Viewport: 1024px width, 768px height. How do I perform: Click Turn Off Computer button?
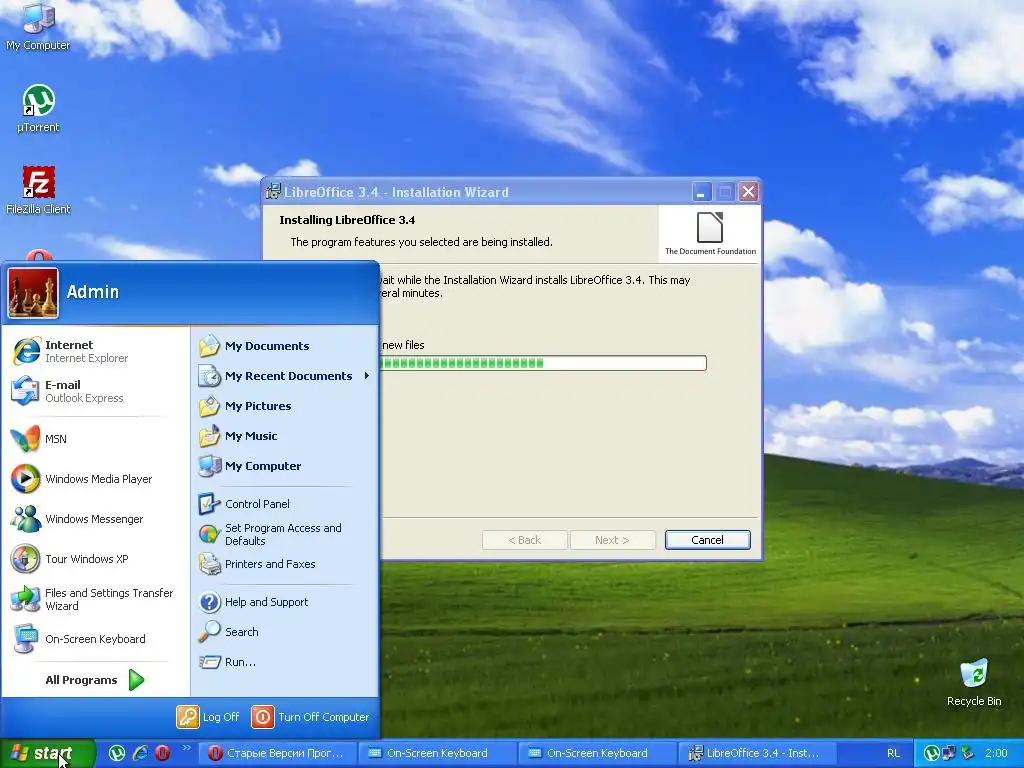point(310,716)
